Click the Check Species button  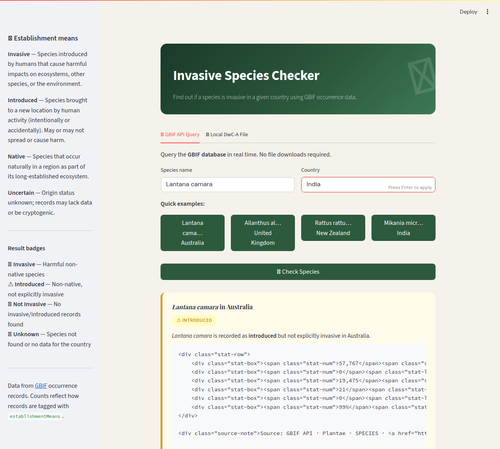[x=298, y=272]
